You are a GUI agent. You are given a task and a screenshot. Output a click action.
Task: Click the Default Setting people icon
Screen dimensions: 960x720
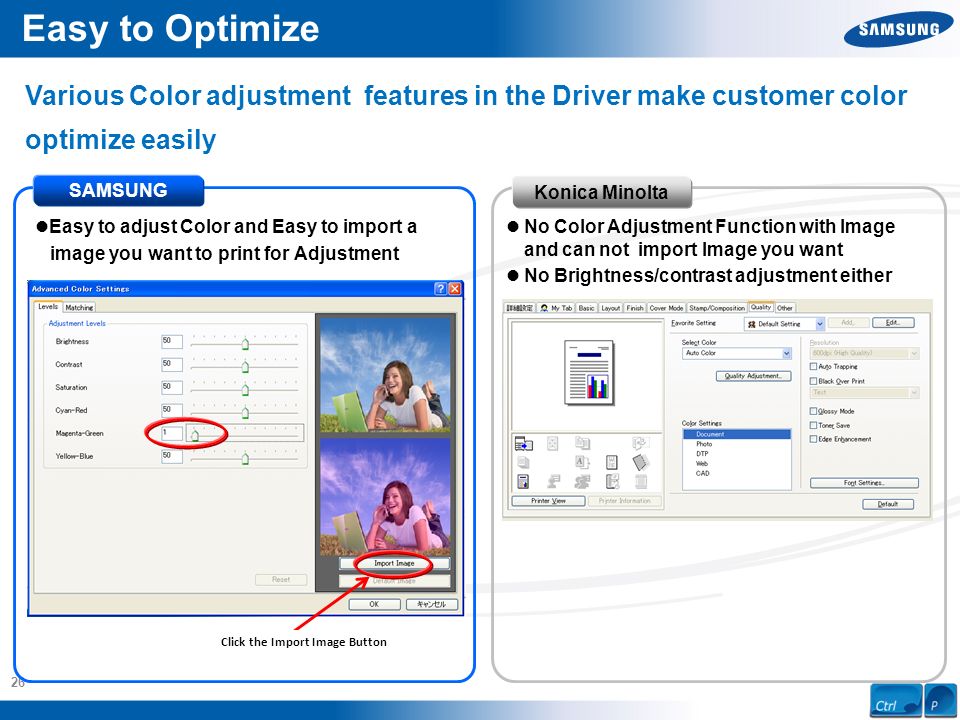coord(752,324)
